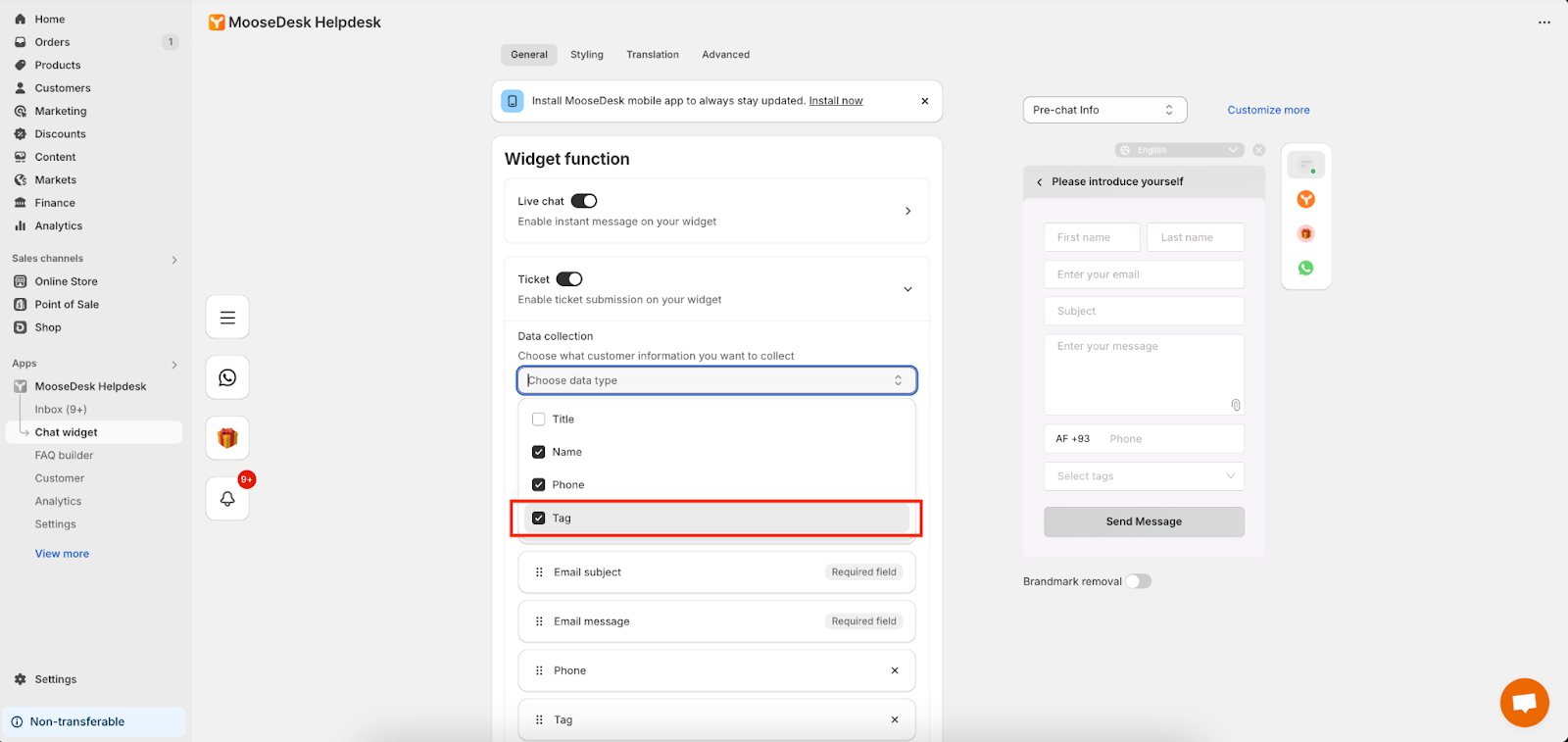Screen dimensions: 1568x742
Task: Open the Pre-chat Info dropdown
Action: [x=1104, y=110]
